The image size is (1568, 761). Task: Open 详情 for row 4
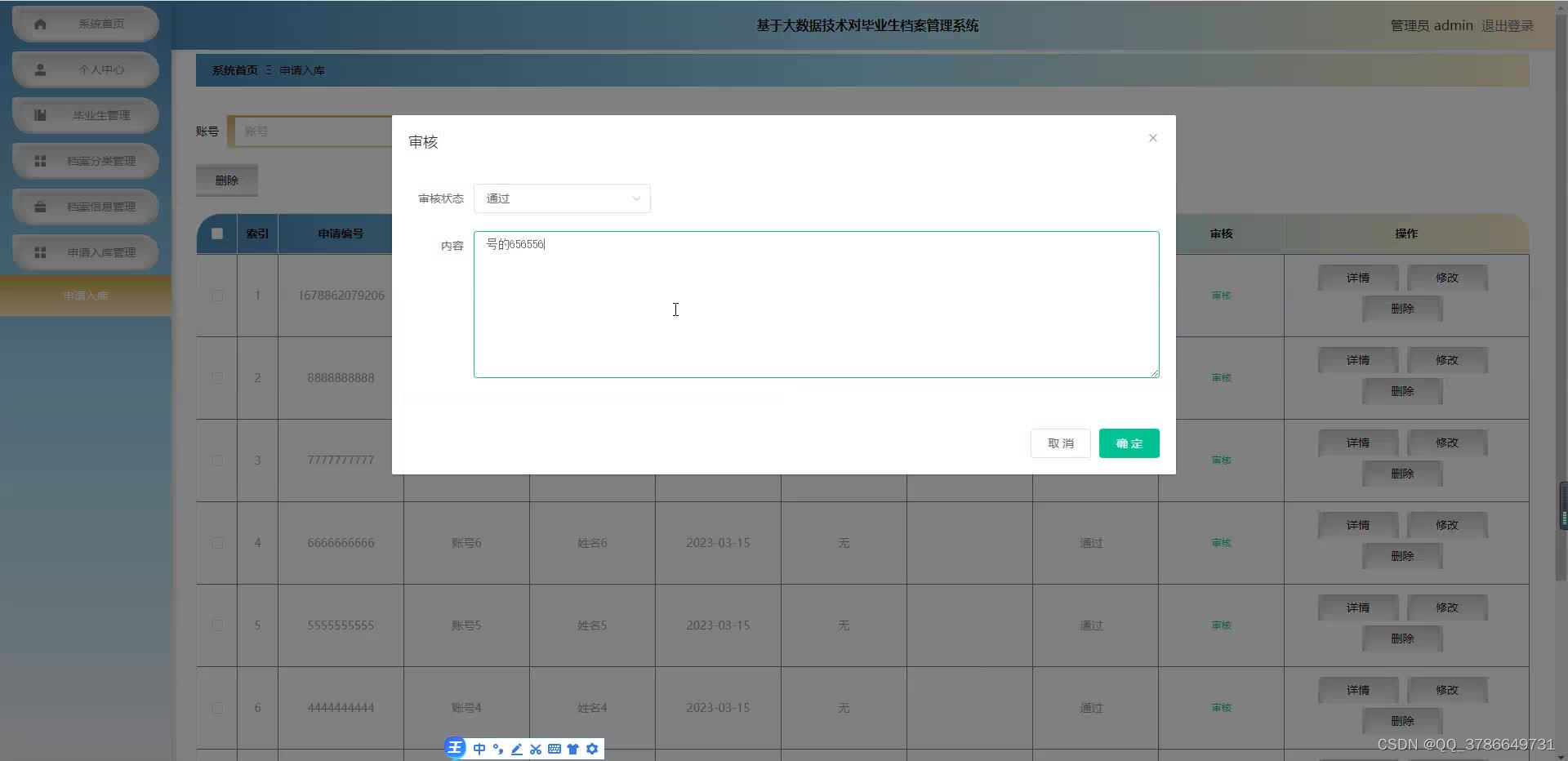click(1358, 525)
